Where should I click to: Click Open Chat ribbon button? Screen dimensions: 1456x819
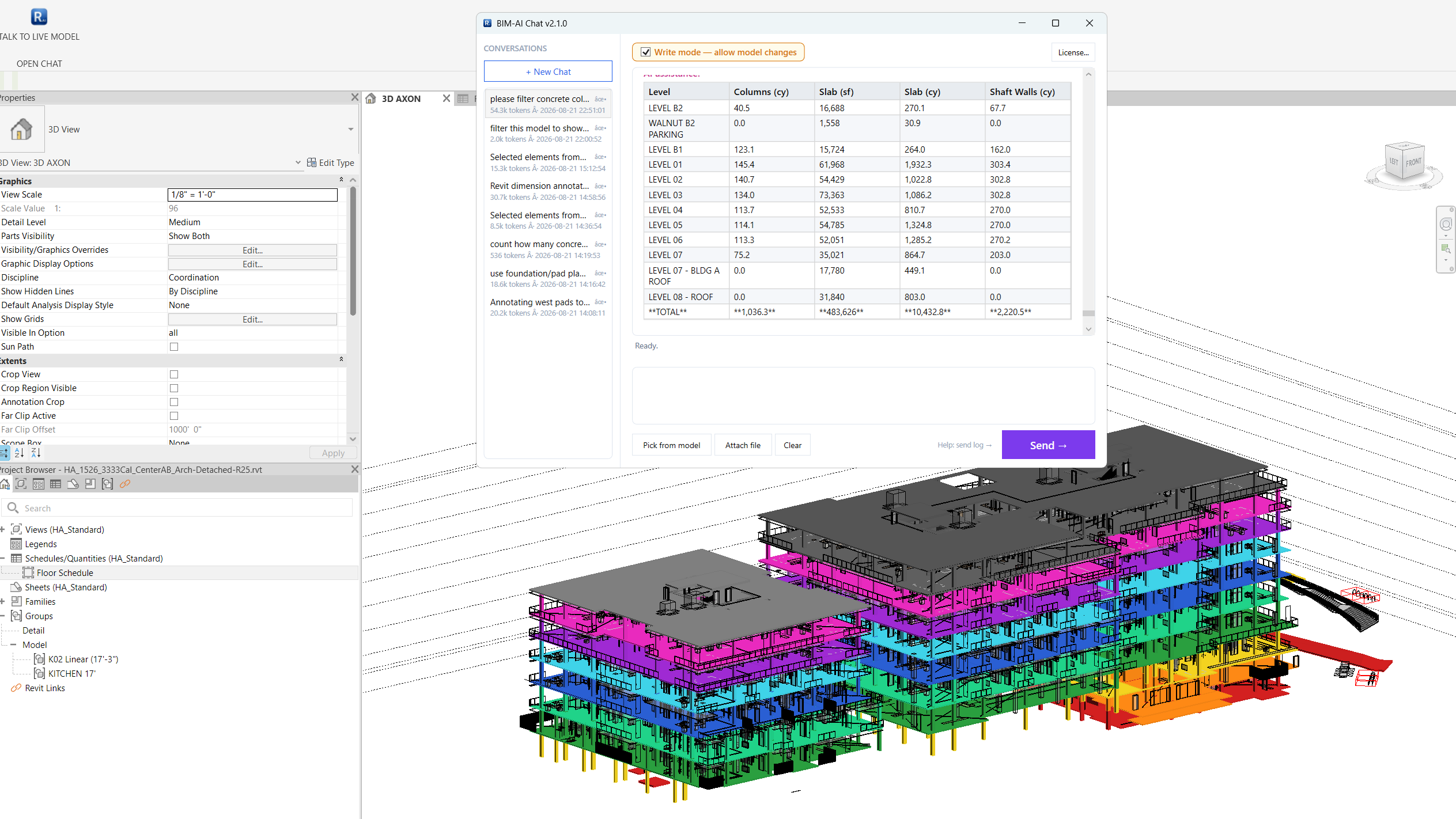(39, 64)
